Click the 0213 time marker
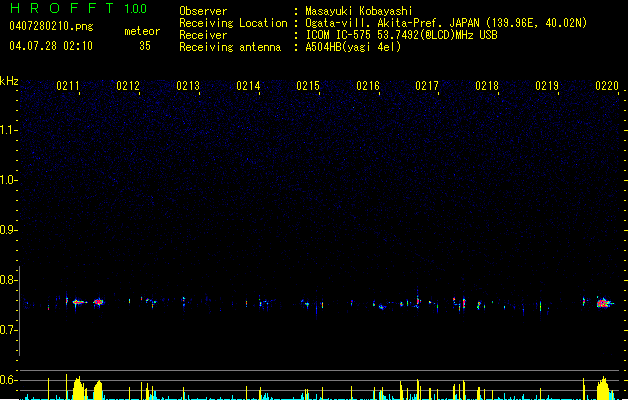This screenshot has width=629, height=400. tap(188, 86)
